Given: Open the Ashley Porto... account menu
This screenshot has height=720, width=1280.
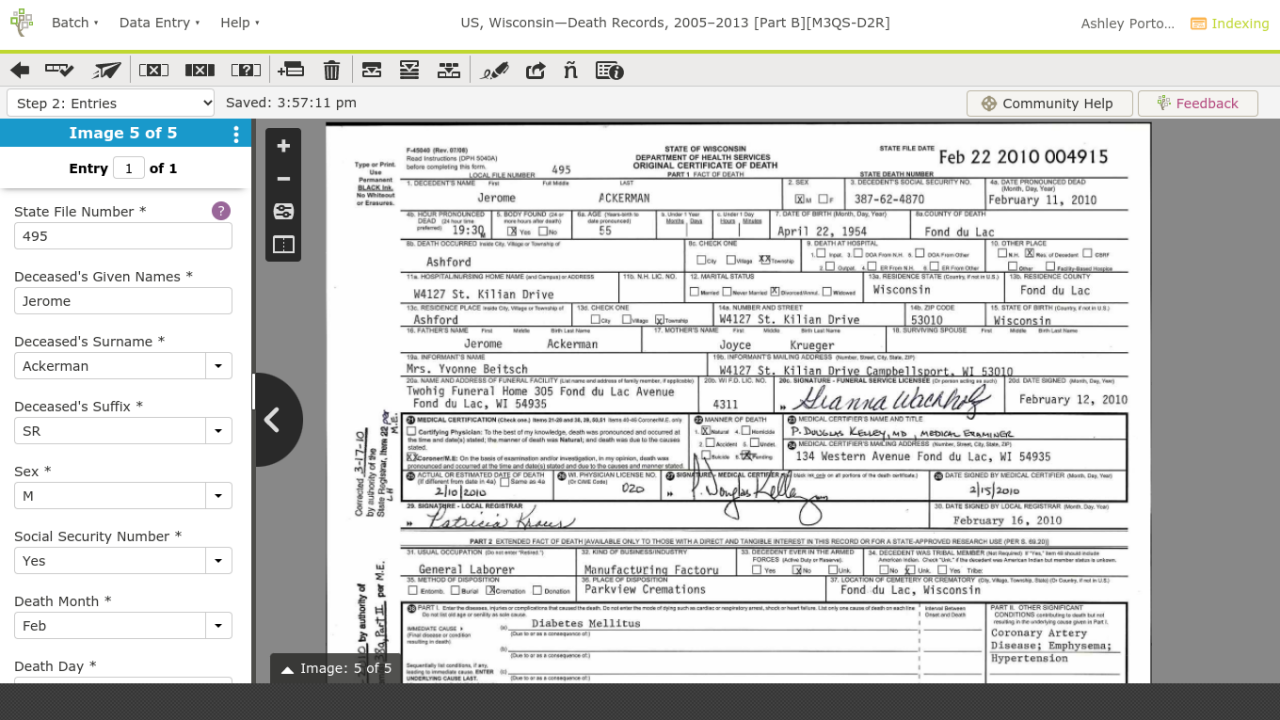Looking at the screenshot, I should 1128,23.
